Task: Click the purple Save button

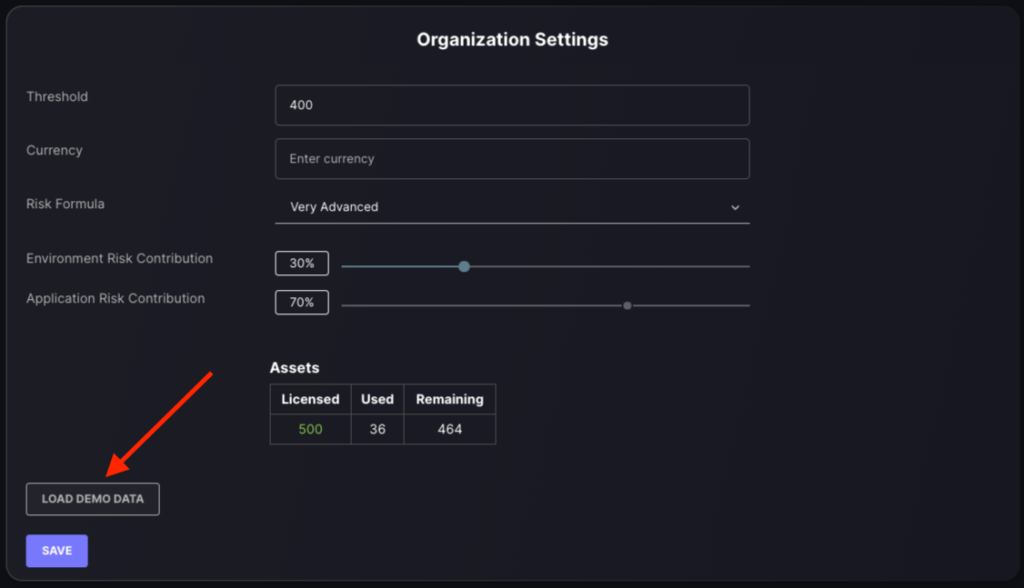Action: tap(57, 551)
